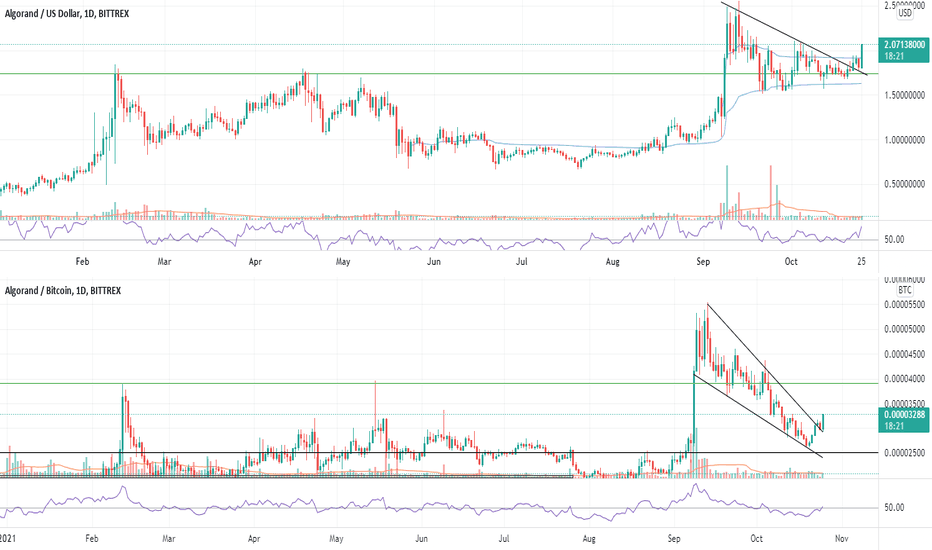Click Apr on the USD chart time axis
The width and height of the screenshot is (932, 550).
(x=255, y=262)
